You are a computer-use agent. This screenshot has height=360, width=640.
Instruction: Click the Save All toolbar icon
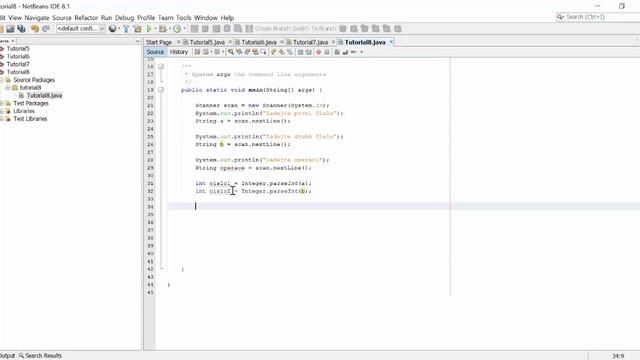21,29
